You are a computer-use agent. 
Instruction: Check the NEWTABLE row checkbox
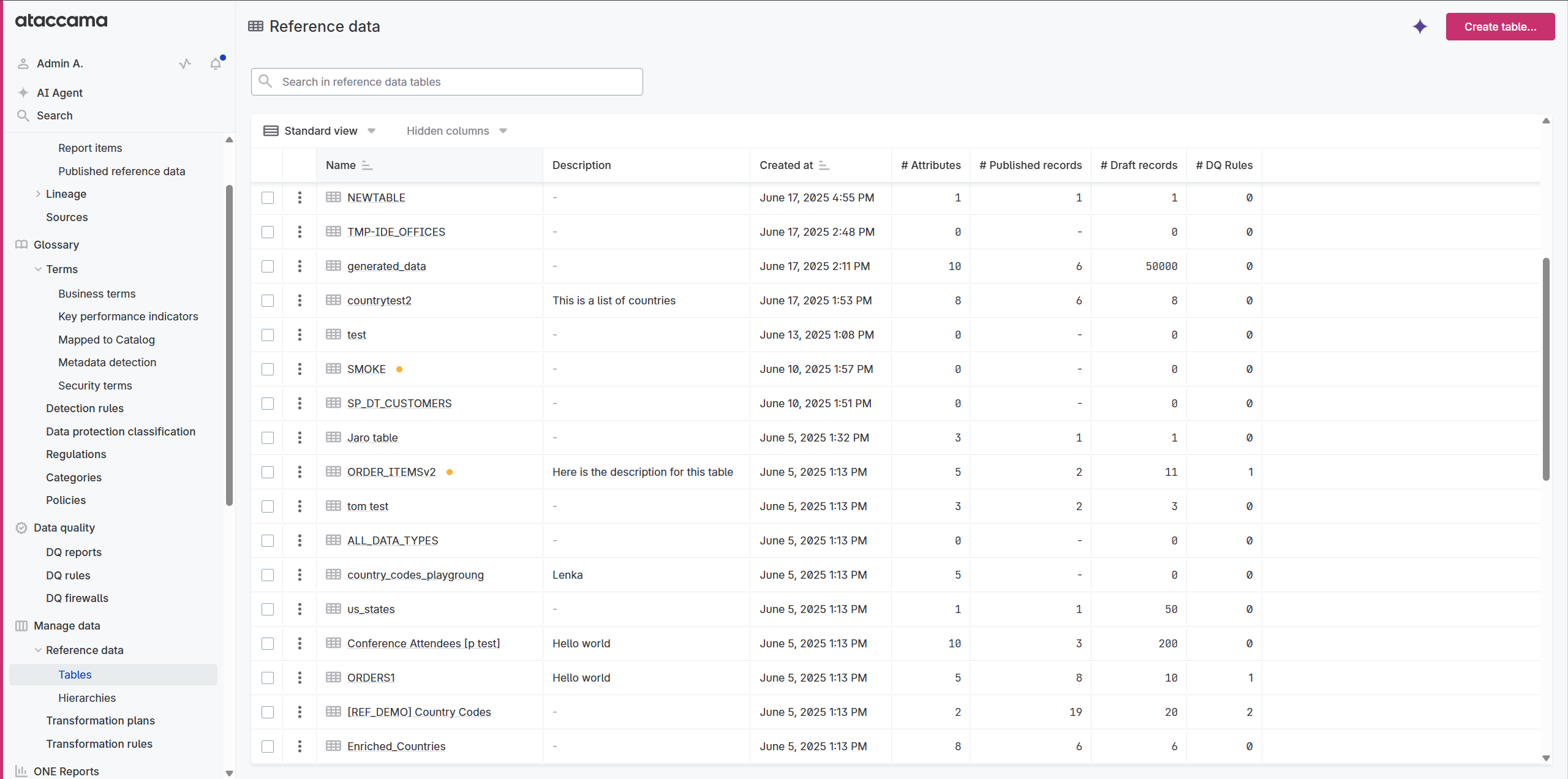(x=267, y=198)
